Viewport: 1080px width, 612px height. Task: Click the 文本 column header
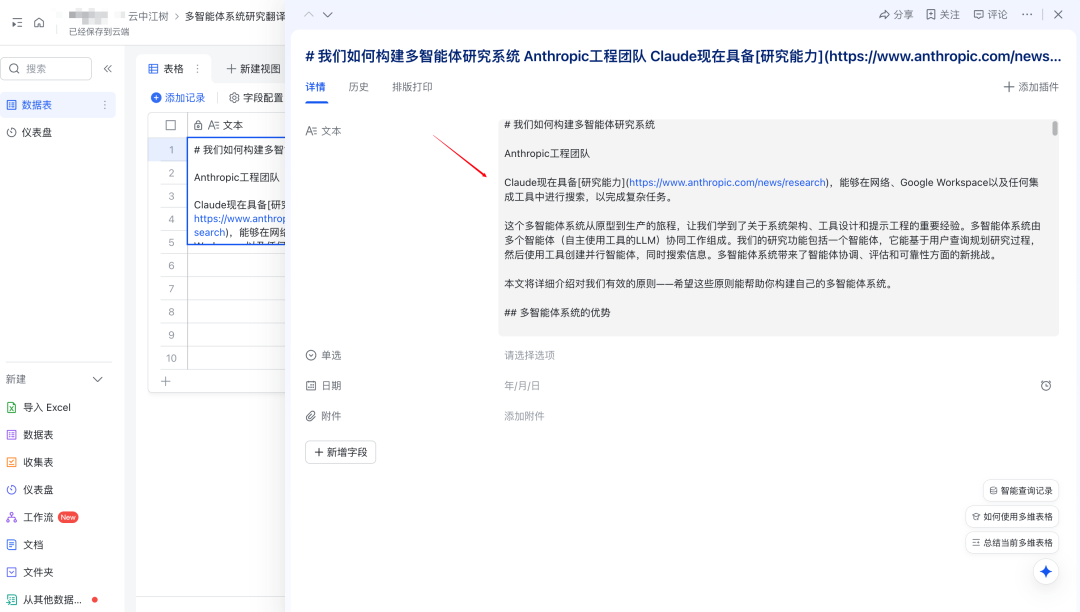(237, 125)
